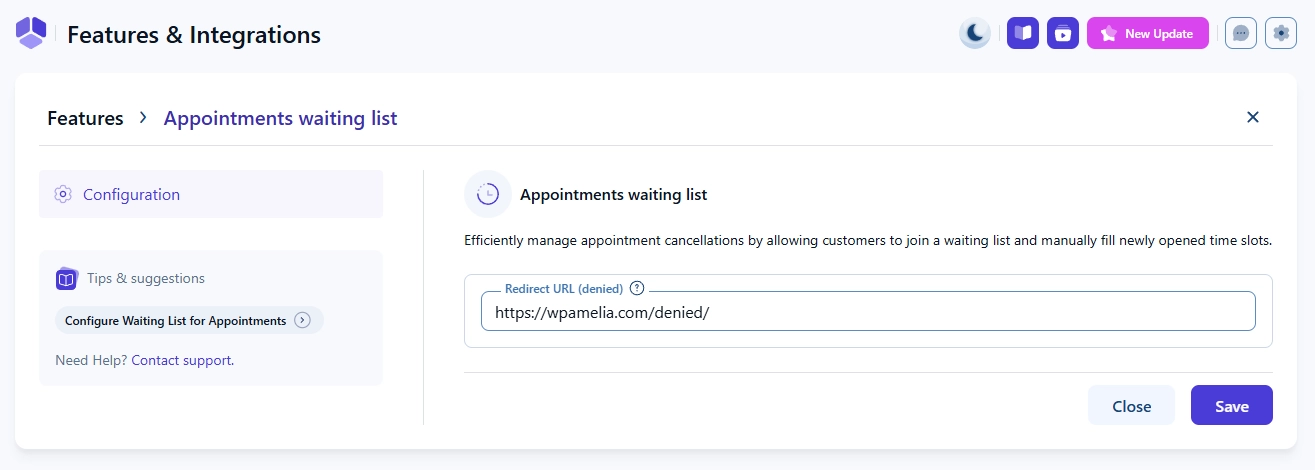The width and height of the screenshot is (1315, 470).
Task: Open the settings gear icon in header
Action: pyautogui.click(x=1281, y=33)
